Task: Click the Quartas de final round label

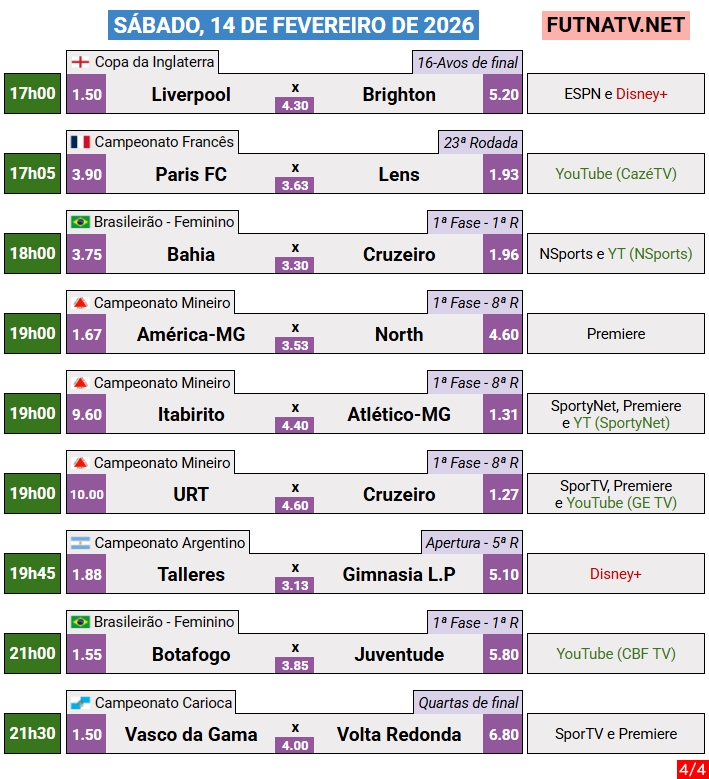Action: pyautogui.click(x=468, y=702)
